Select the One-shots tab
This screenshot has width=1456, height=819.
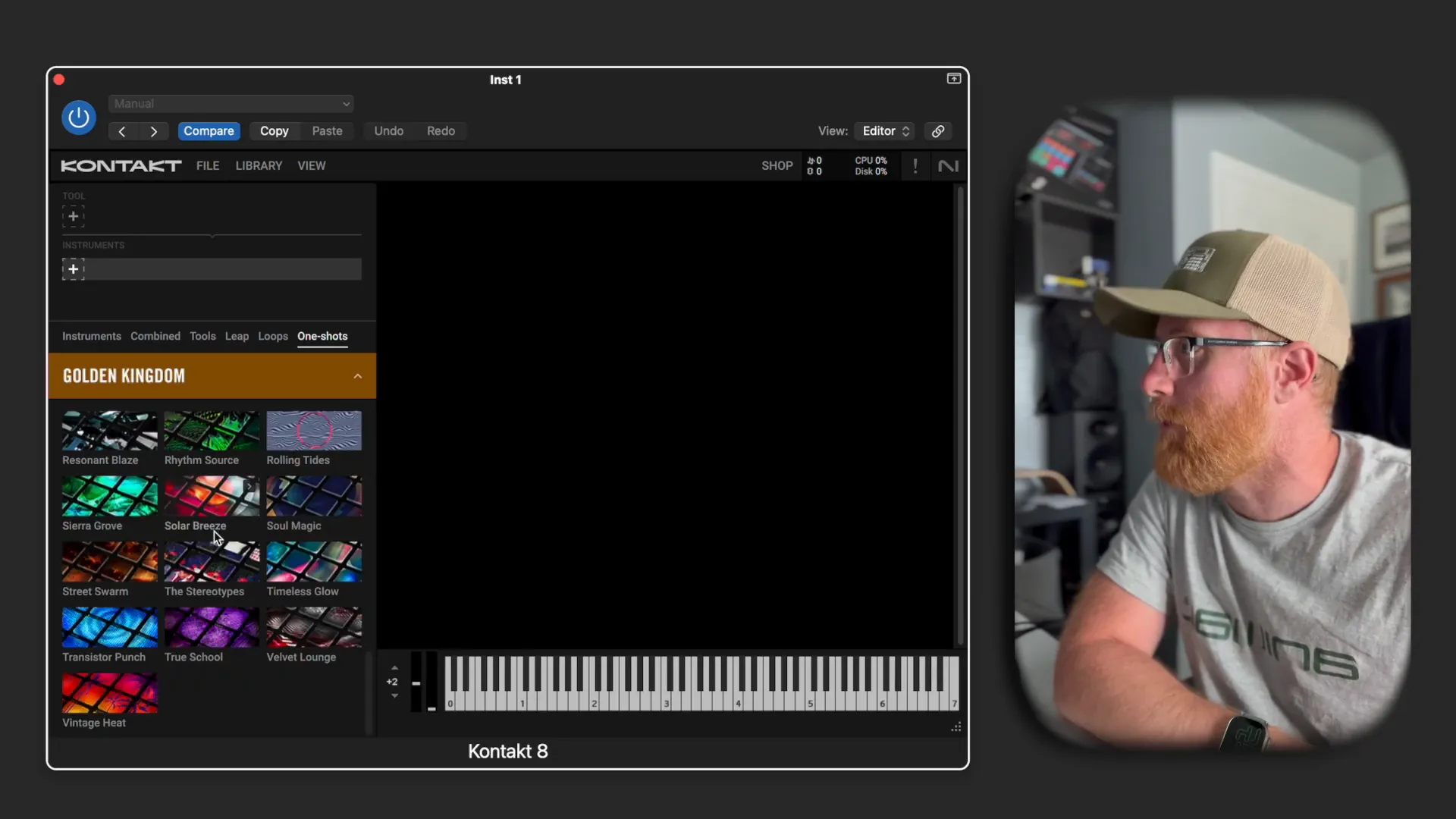(322, 336)
